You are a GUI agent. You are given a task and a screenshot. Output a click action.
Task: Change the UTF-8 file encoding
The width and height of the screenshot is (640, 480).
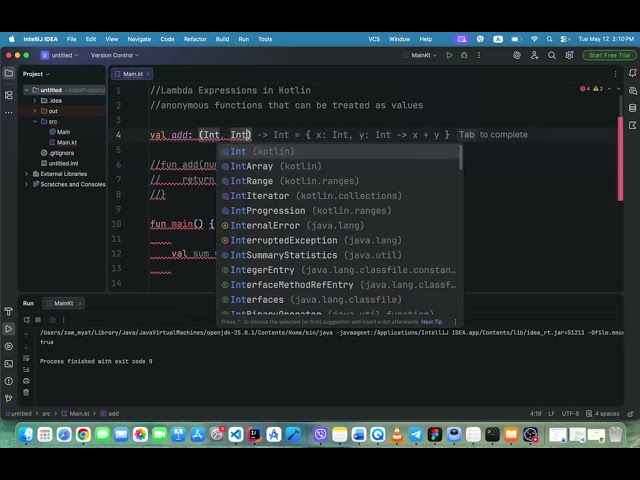[570, 413]
